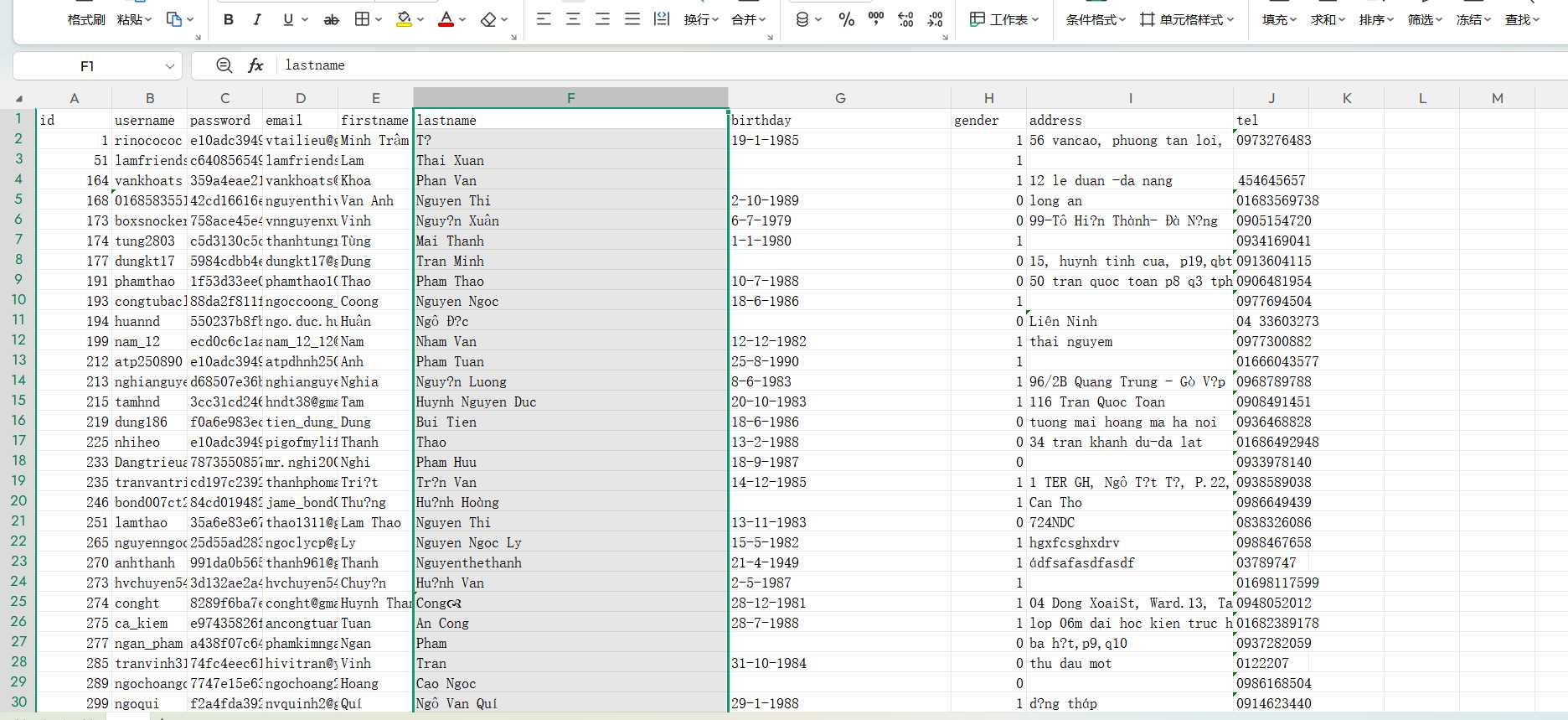The width and height of the screenshot is (1568, 720).
Task: Toggle italic formatting
Action: [257, 19]
